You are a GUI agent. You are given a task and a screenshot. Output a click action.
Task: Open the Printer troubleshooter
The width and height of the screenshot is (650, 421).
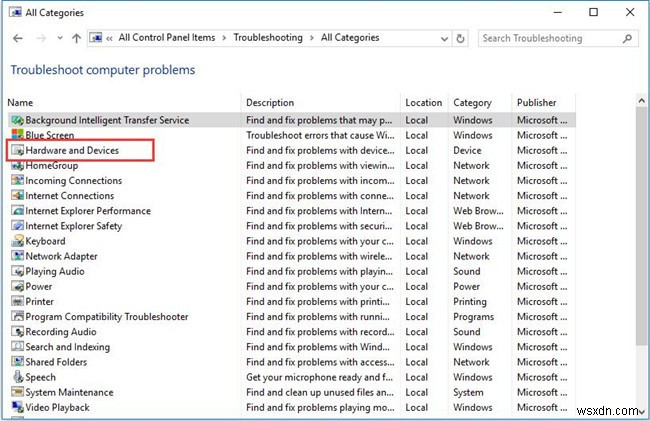40,302
